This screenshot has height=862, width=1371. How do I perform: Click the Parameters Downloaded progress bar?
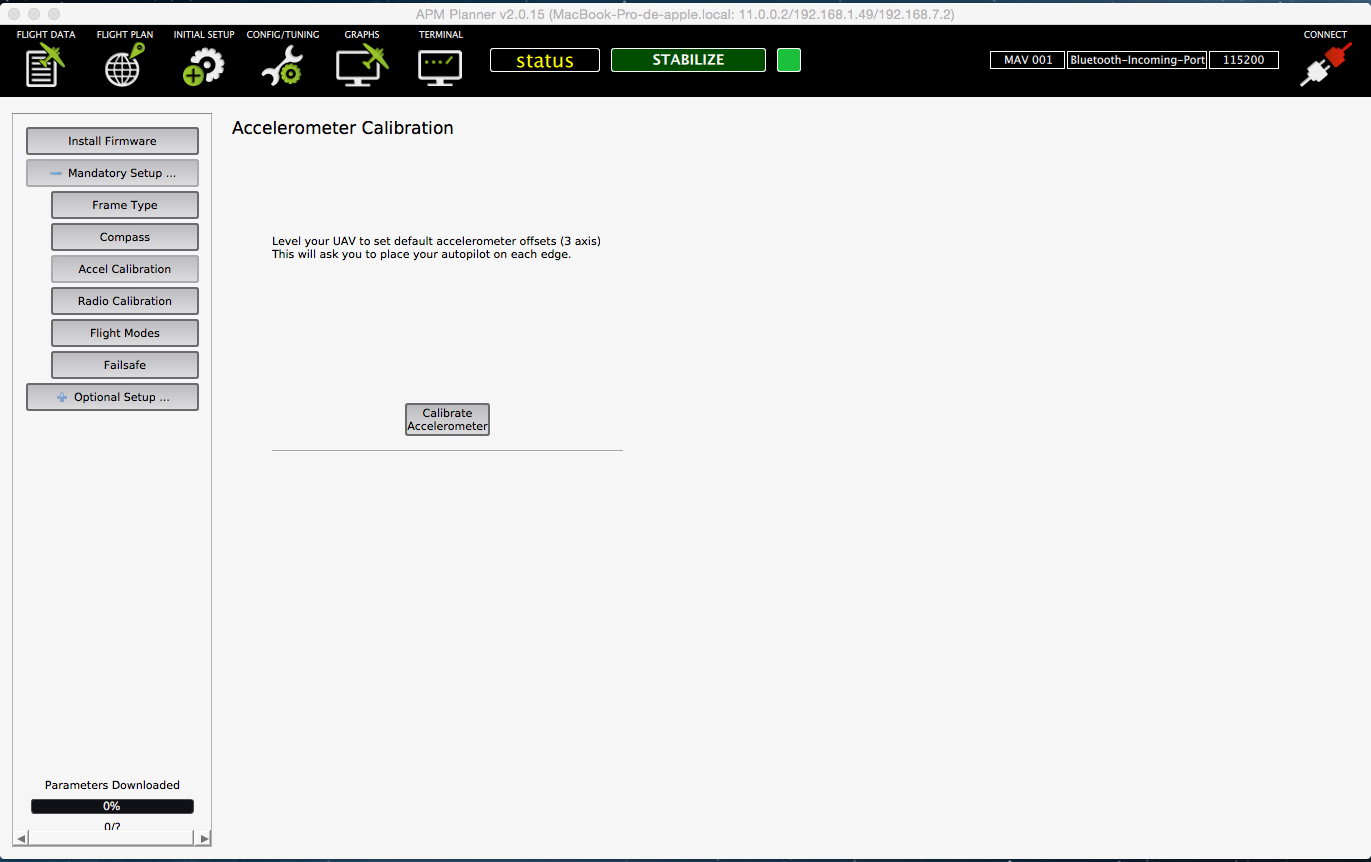[112, 806]
